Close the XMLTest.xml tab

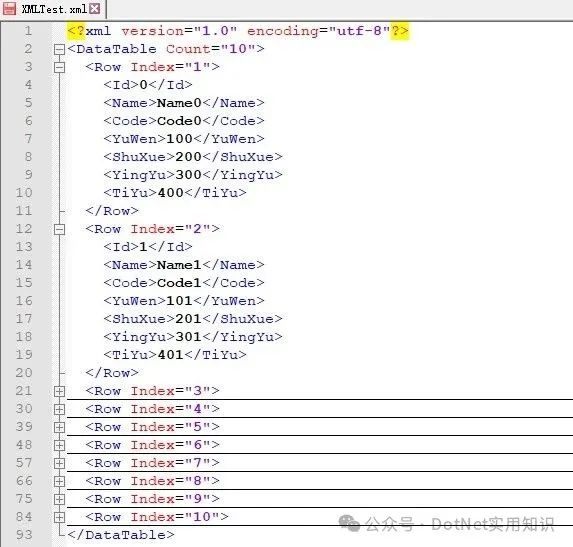click(95, 8)
